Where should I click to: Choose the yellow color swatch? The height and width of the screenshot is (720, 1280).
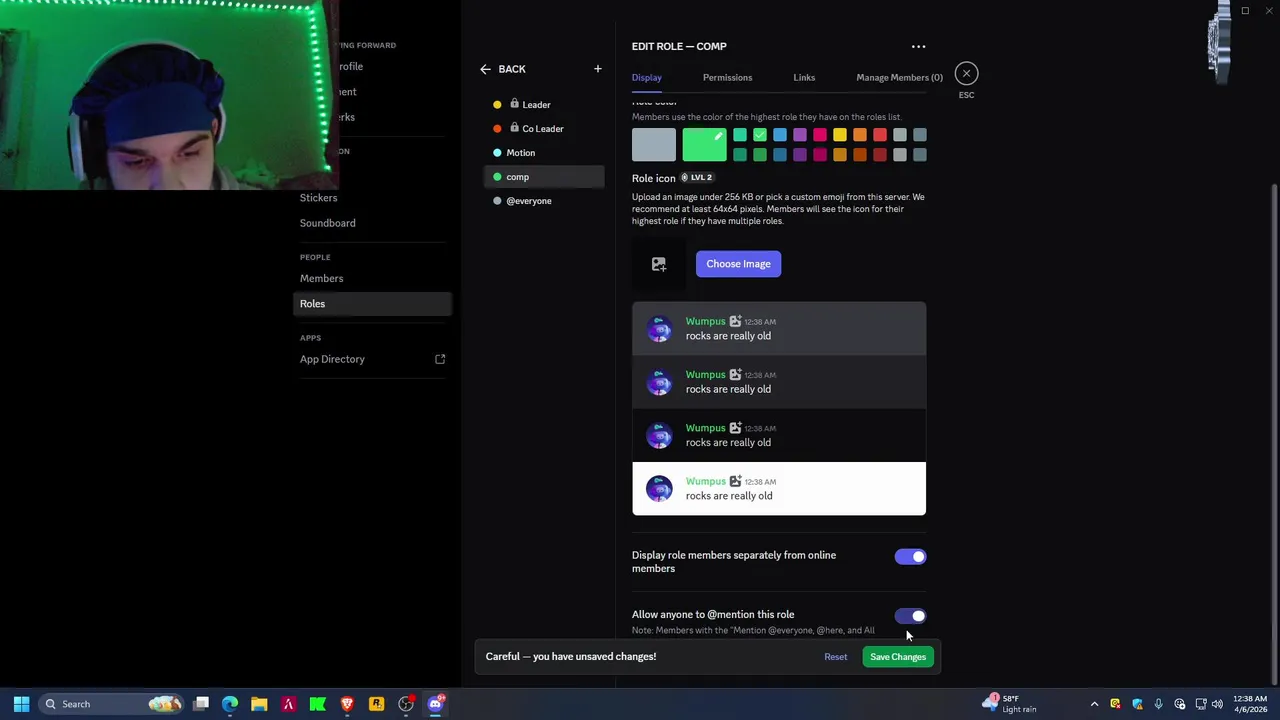[x=840, y=135]
